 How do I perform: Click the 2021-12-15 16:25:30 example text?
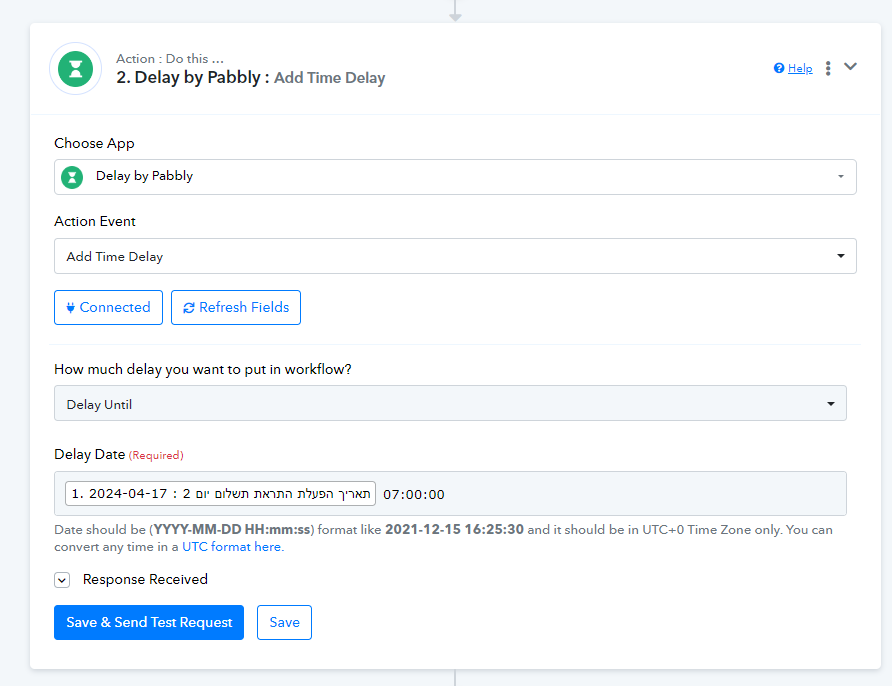pos(454,530)
